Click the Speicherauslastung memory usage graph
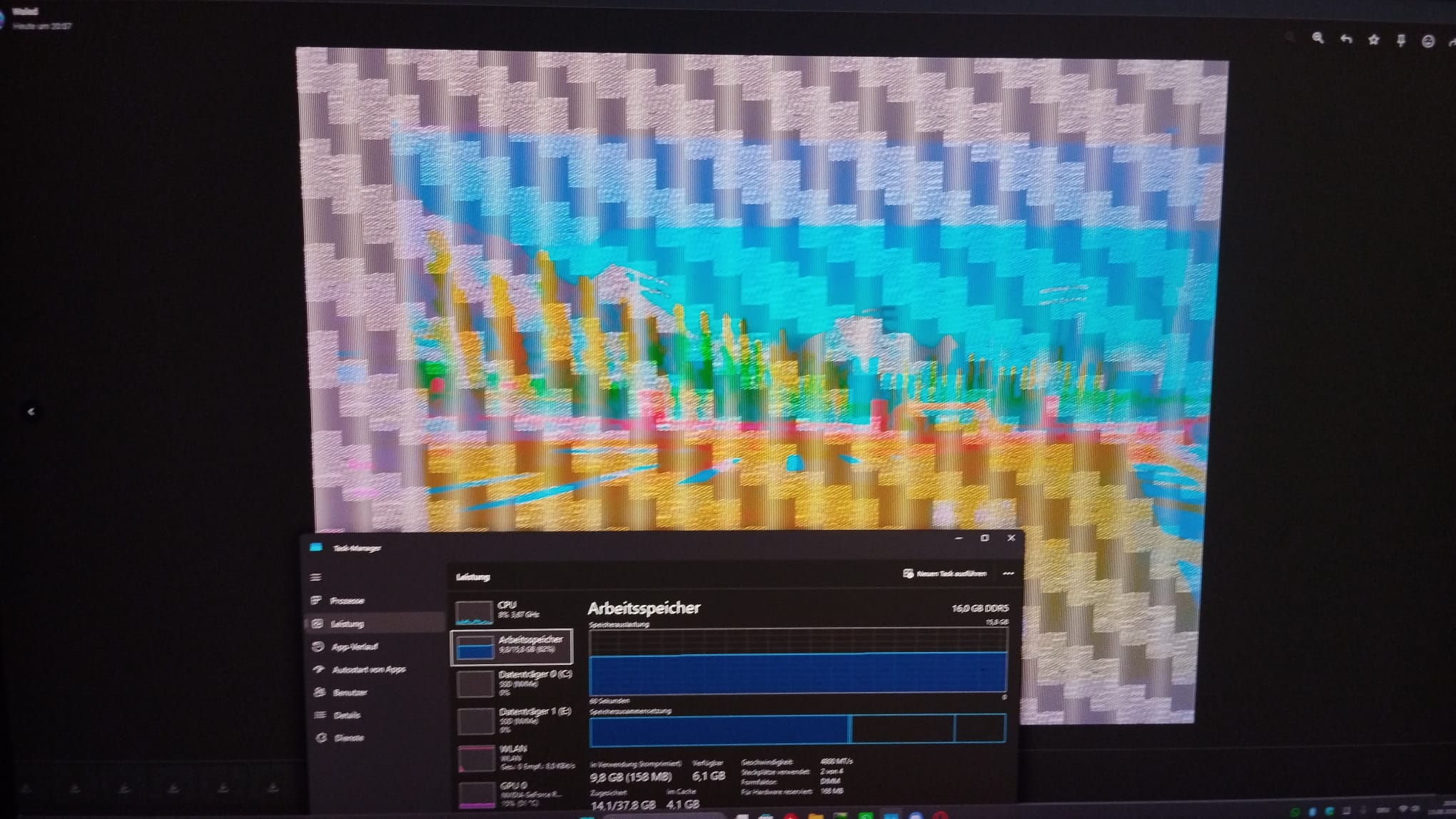 click(x=798, y=661)
